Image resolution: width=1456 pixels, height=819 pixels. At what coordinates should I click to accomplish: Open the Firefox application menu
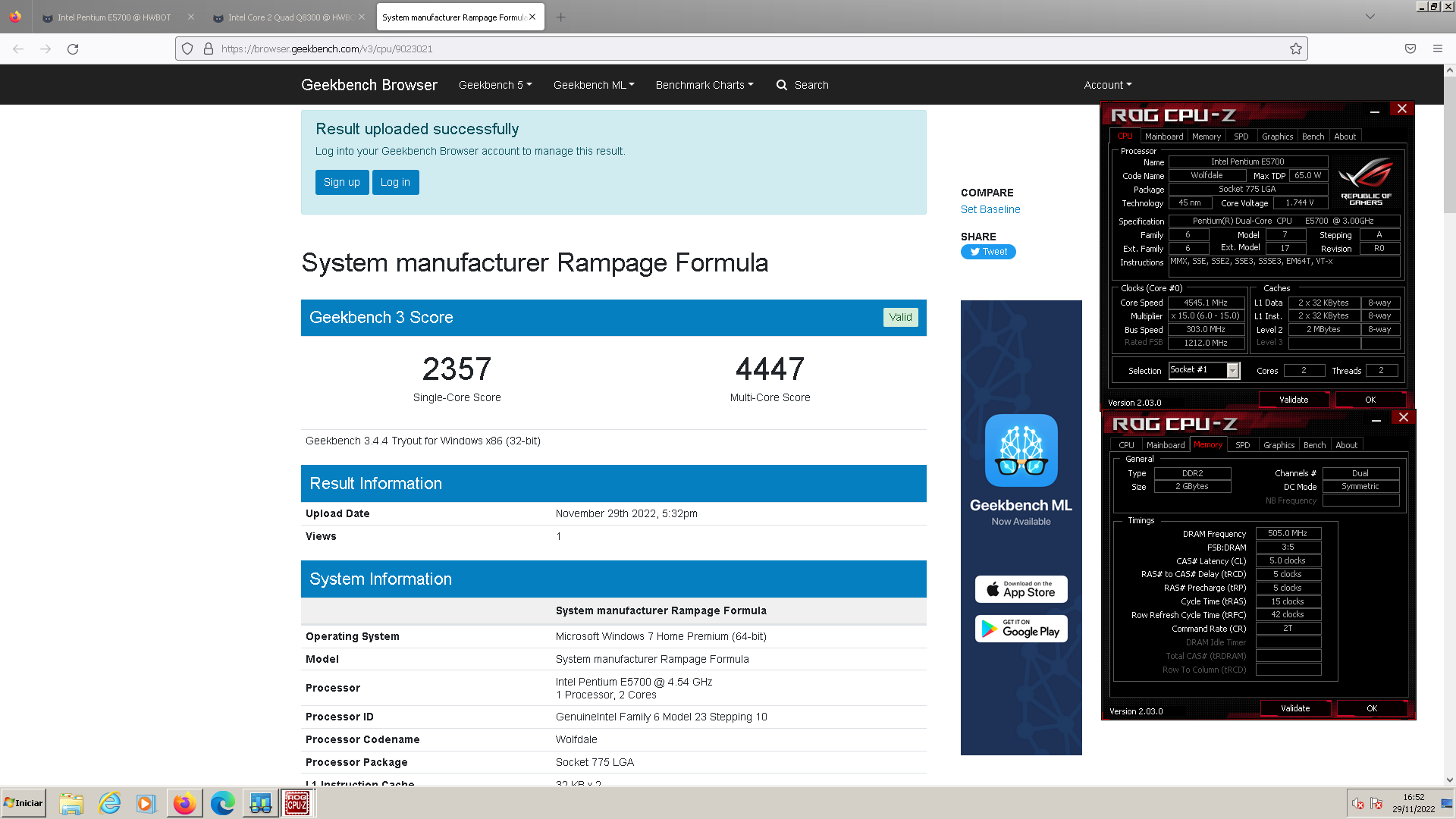[x=1438, y=49]
